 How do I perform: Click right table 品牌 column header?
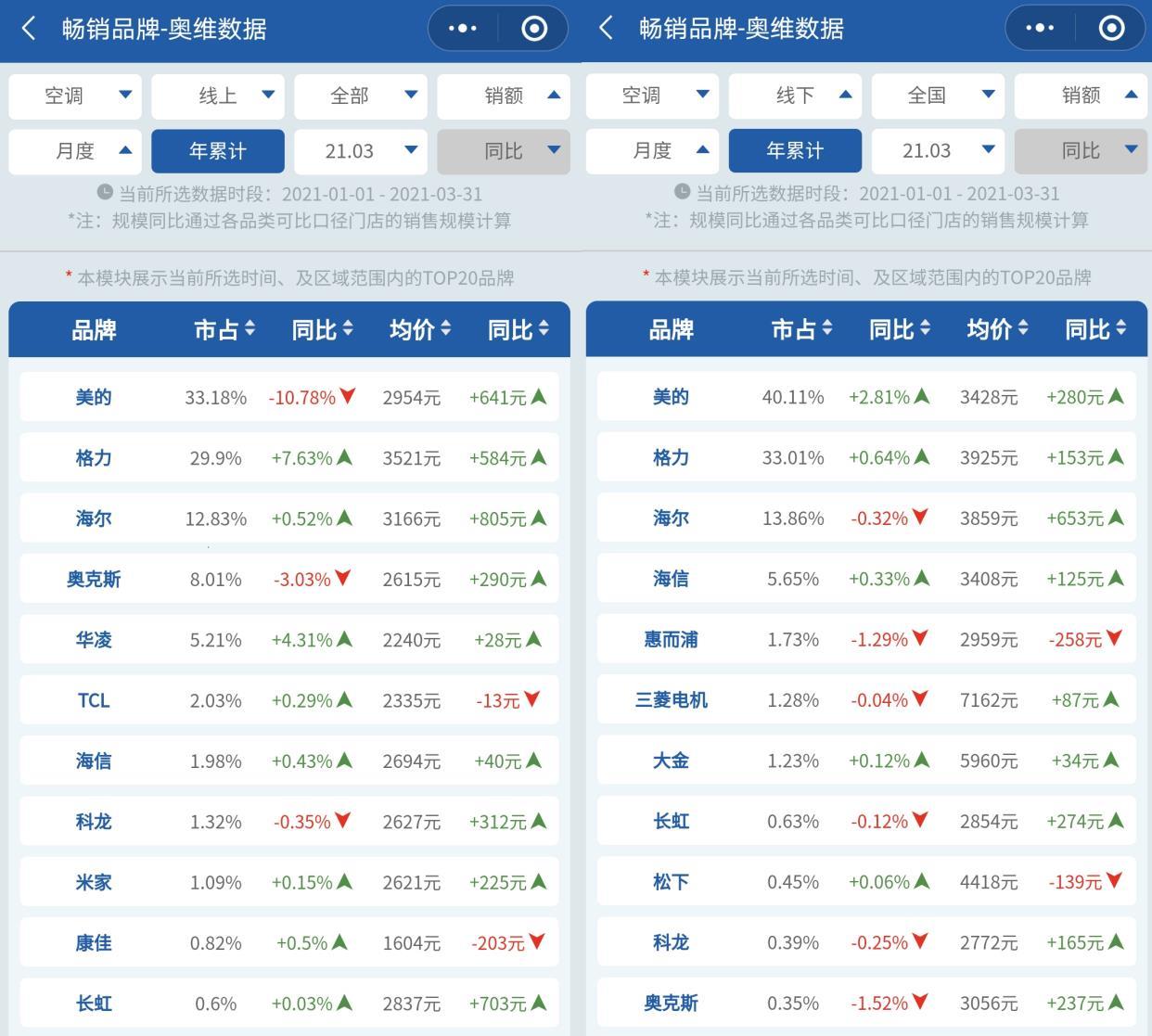tap(671, 329)
